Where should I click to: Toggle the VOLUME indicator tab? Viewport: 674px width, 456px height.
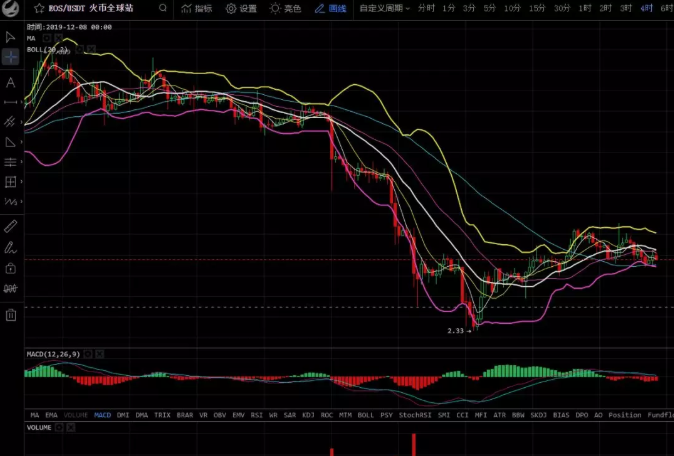76,415
